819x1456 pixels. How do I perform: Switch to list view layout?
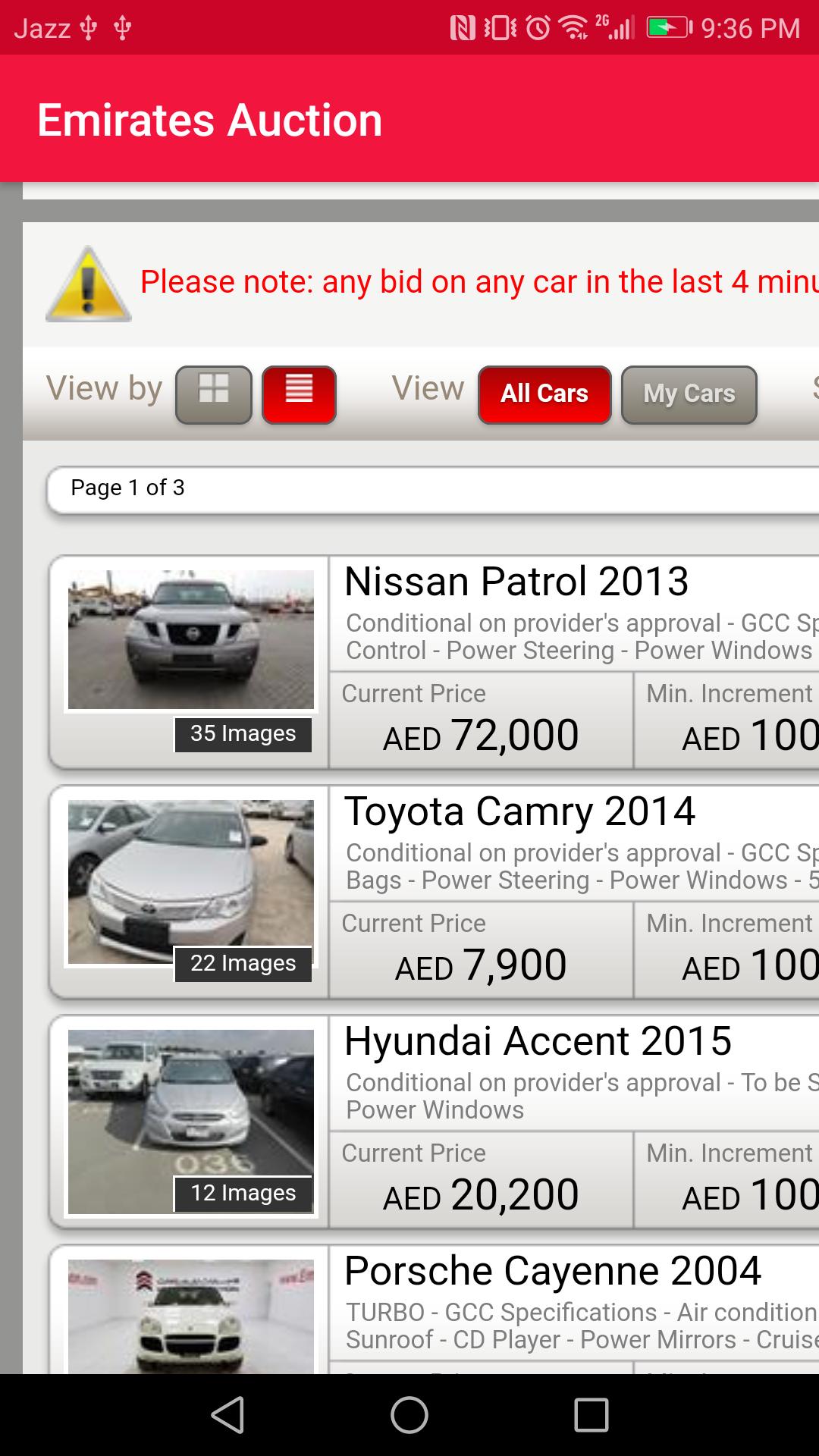299,394
